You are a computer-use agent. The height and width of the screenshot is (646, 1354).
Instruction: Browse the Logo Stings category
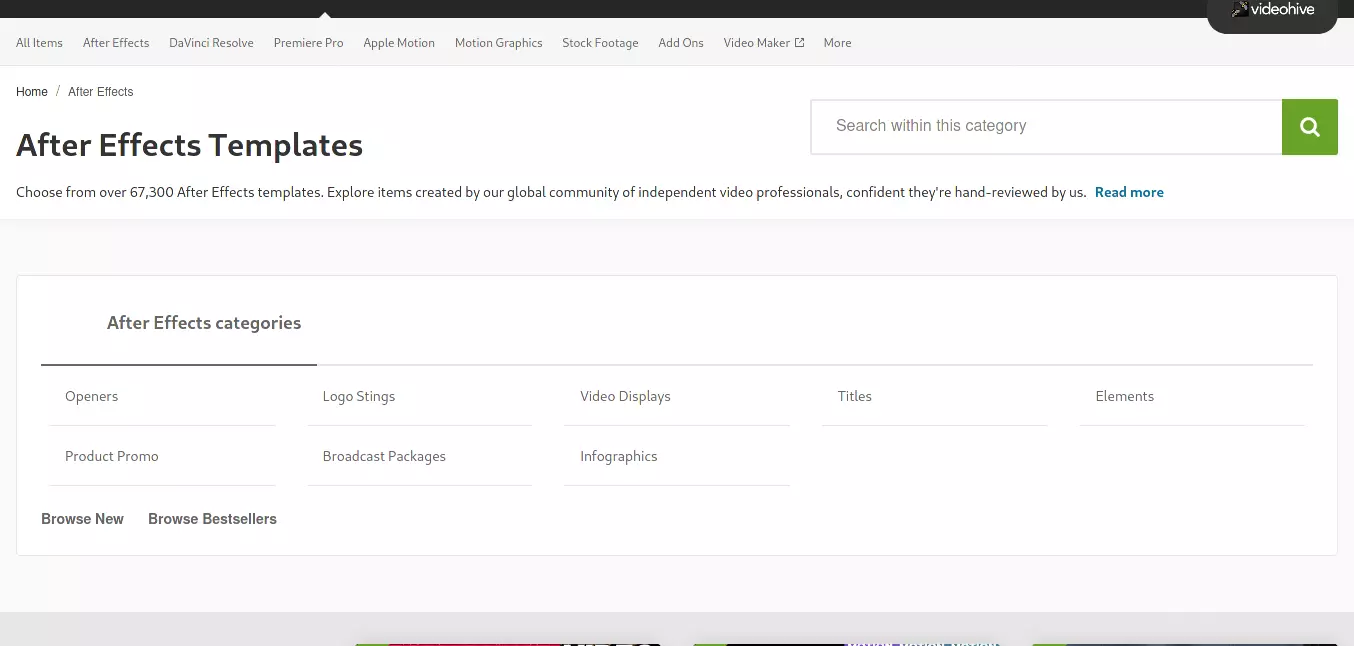[420, 396]
